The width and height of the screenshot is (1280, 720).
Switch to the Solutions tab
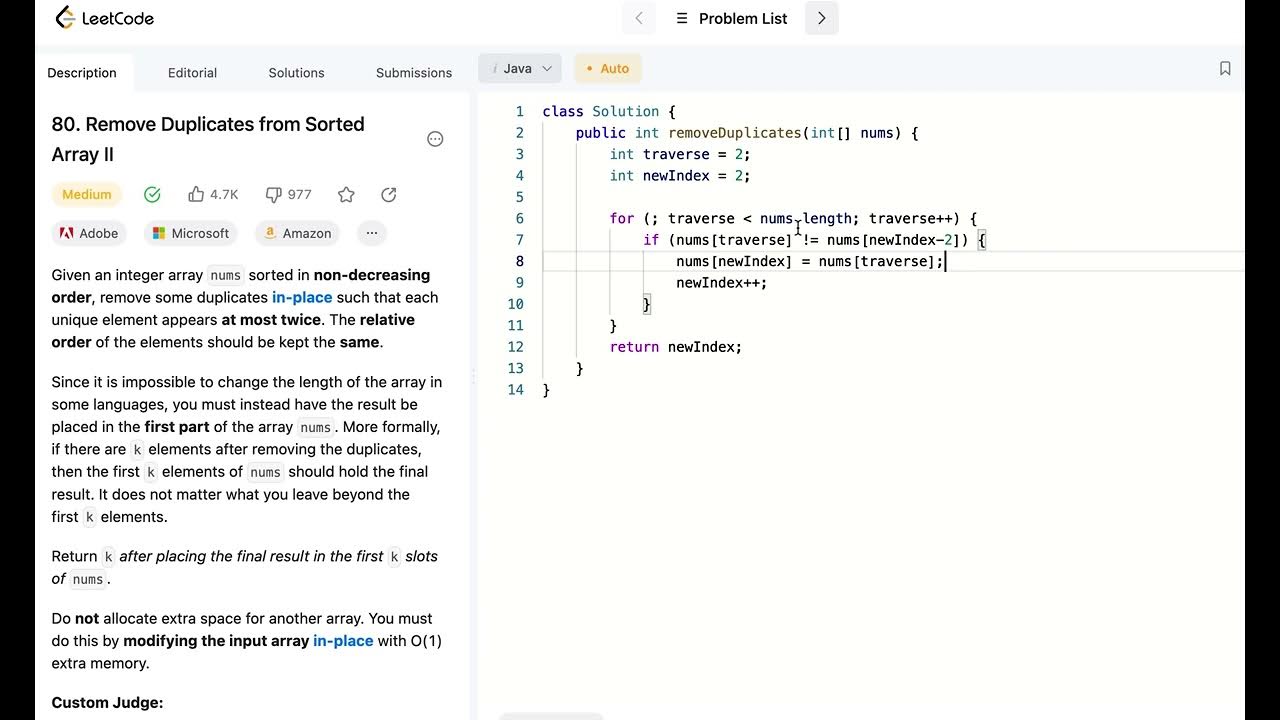tap(296, 72)
